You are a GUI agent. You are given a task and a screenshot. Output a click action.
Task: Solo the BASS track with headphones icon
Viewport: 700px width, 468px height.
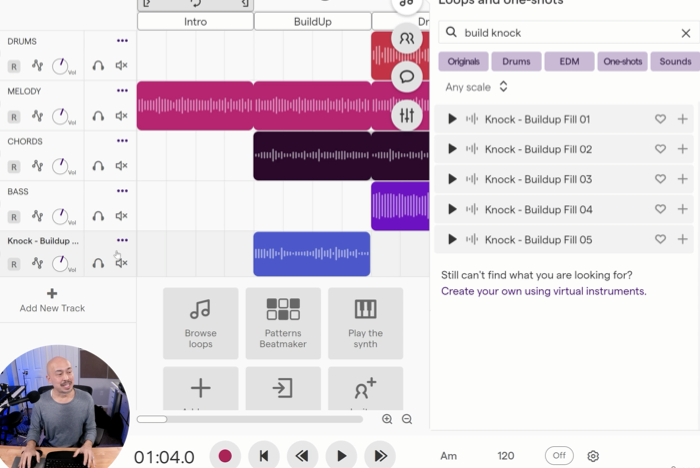(x=98, y=216)
